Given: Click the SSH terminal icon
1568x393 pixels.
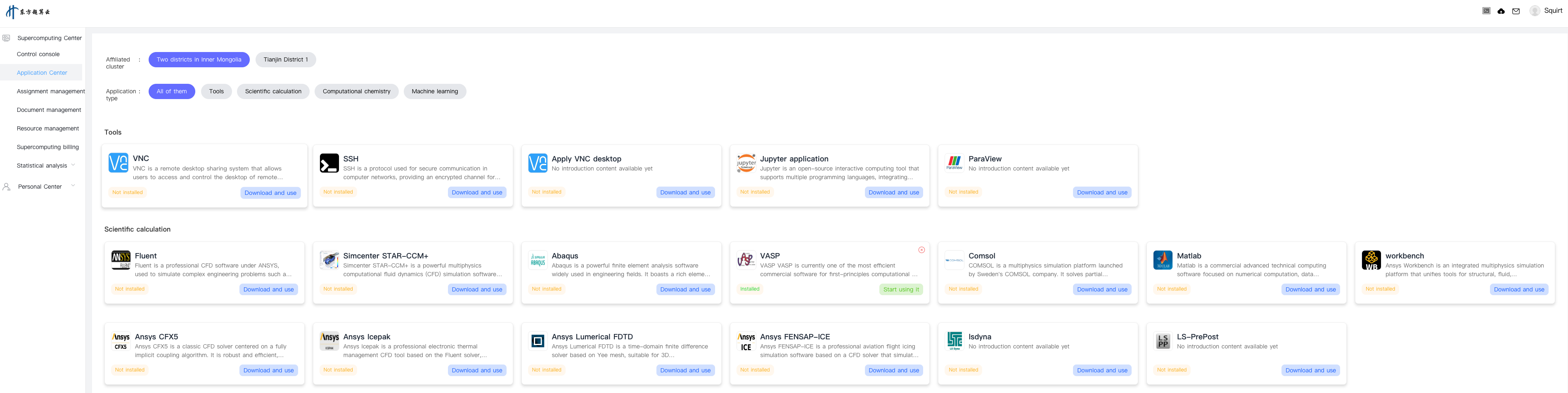Looking at the screenshot, I should click(x=329, y=163).
